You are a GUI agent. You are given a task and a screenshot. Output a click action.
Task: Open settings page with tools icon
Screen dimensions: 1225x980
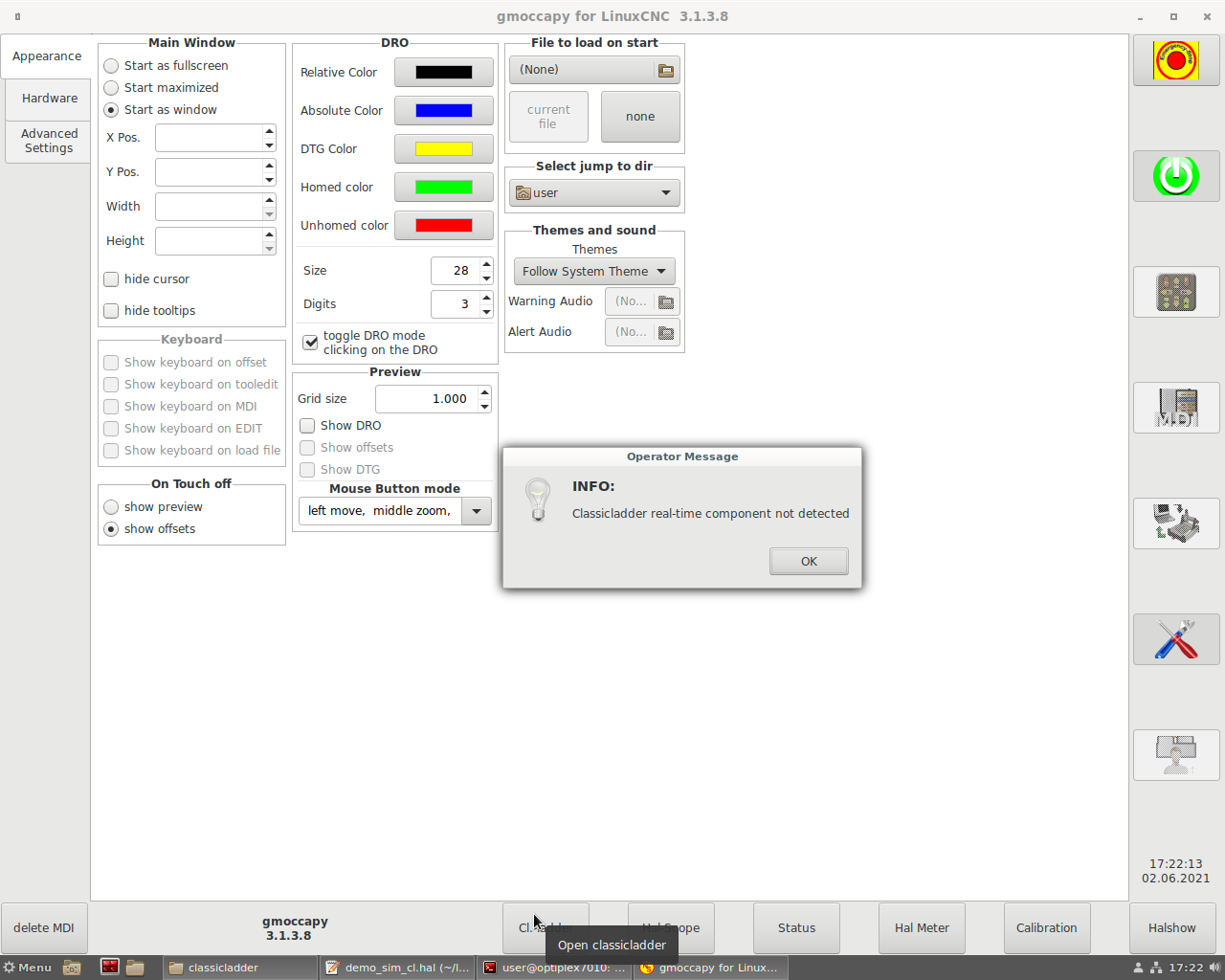(x=1176, y=639)
